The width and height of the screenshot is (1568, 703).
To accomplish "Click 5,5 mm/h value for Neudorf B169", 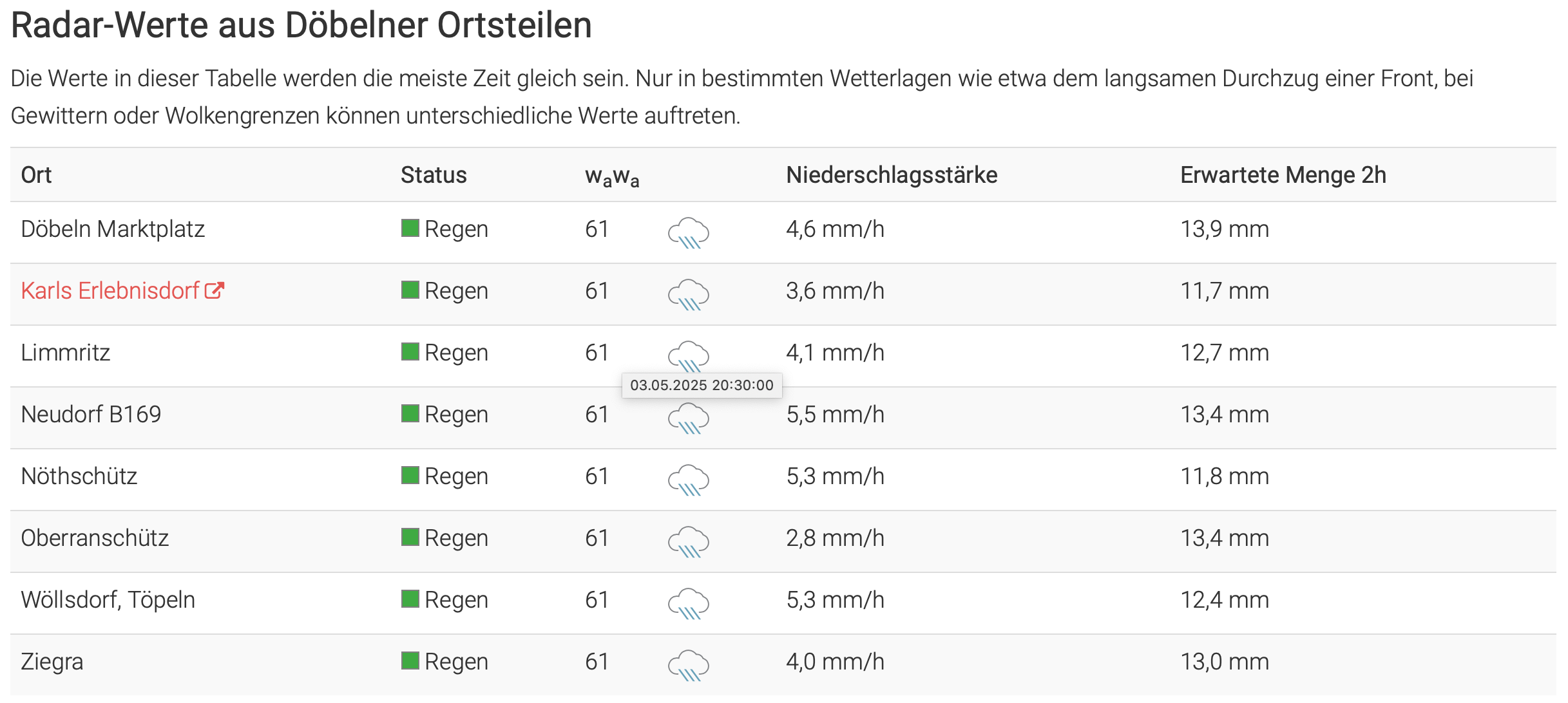I will (x=835, y=415).
